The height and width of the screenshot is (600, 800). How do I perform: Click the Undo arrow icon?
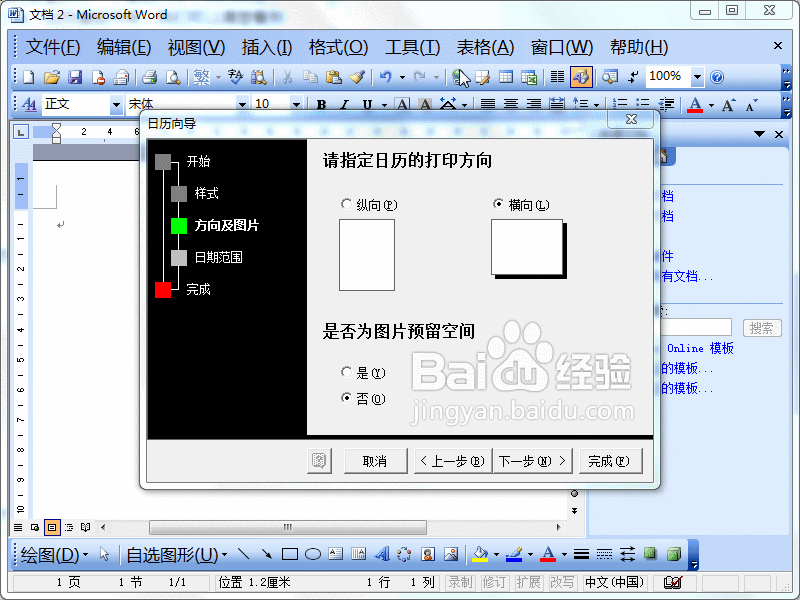point(386,77)
